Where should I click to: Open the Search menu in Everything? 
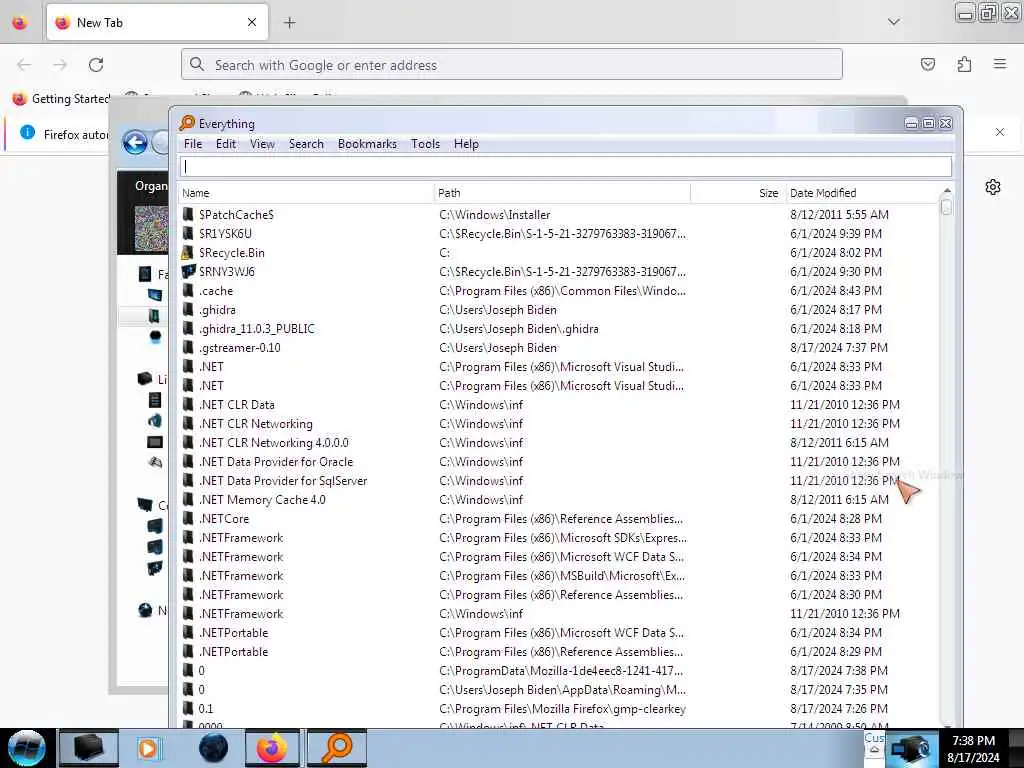[306, 144]
